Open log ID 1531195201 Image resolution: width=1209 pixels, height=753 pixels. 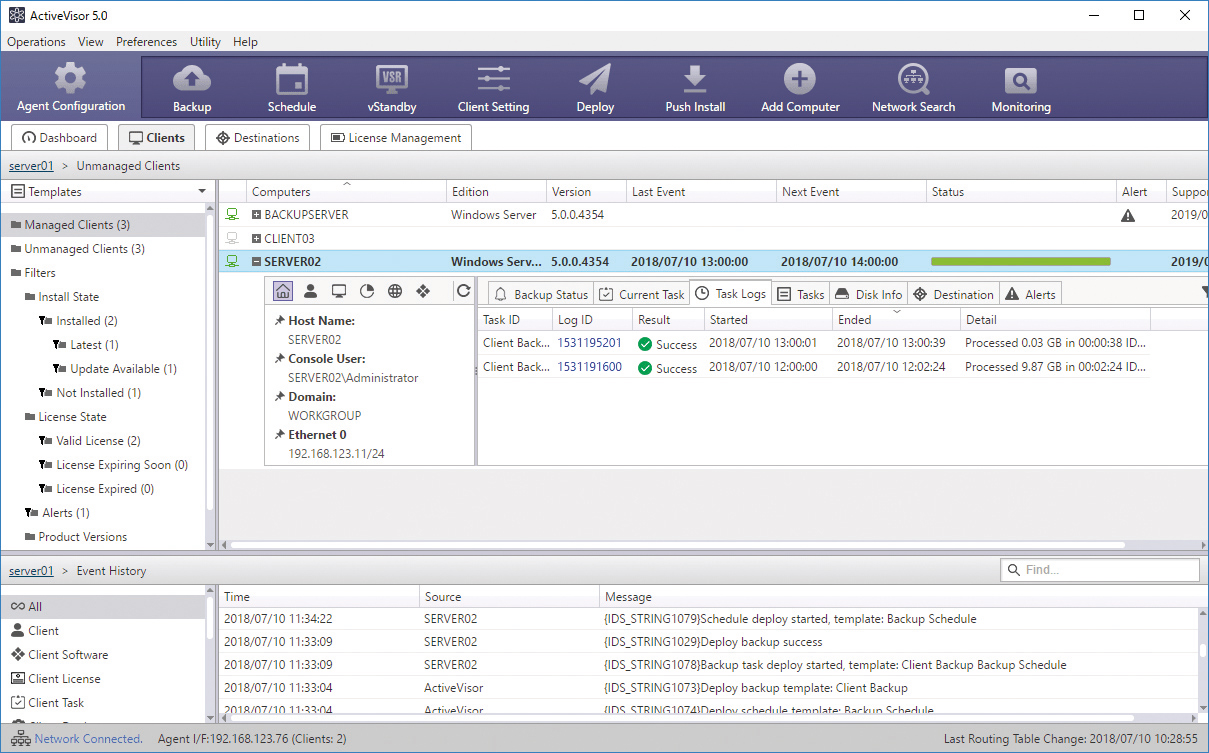pos(589,343)
